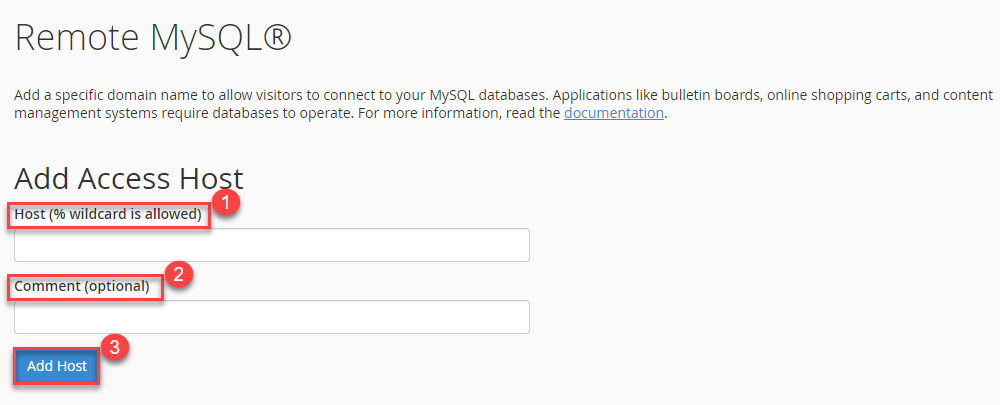Click the Remote MySQL page heading
Viewport: 1000px width, 405px height.
click(x=152, y=38)
